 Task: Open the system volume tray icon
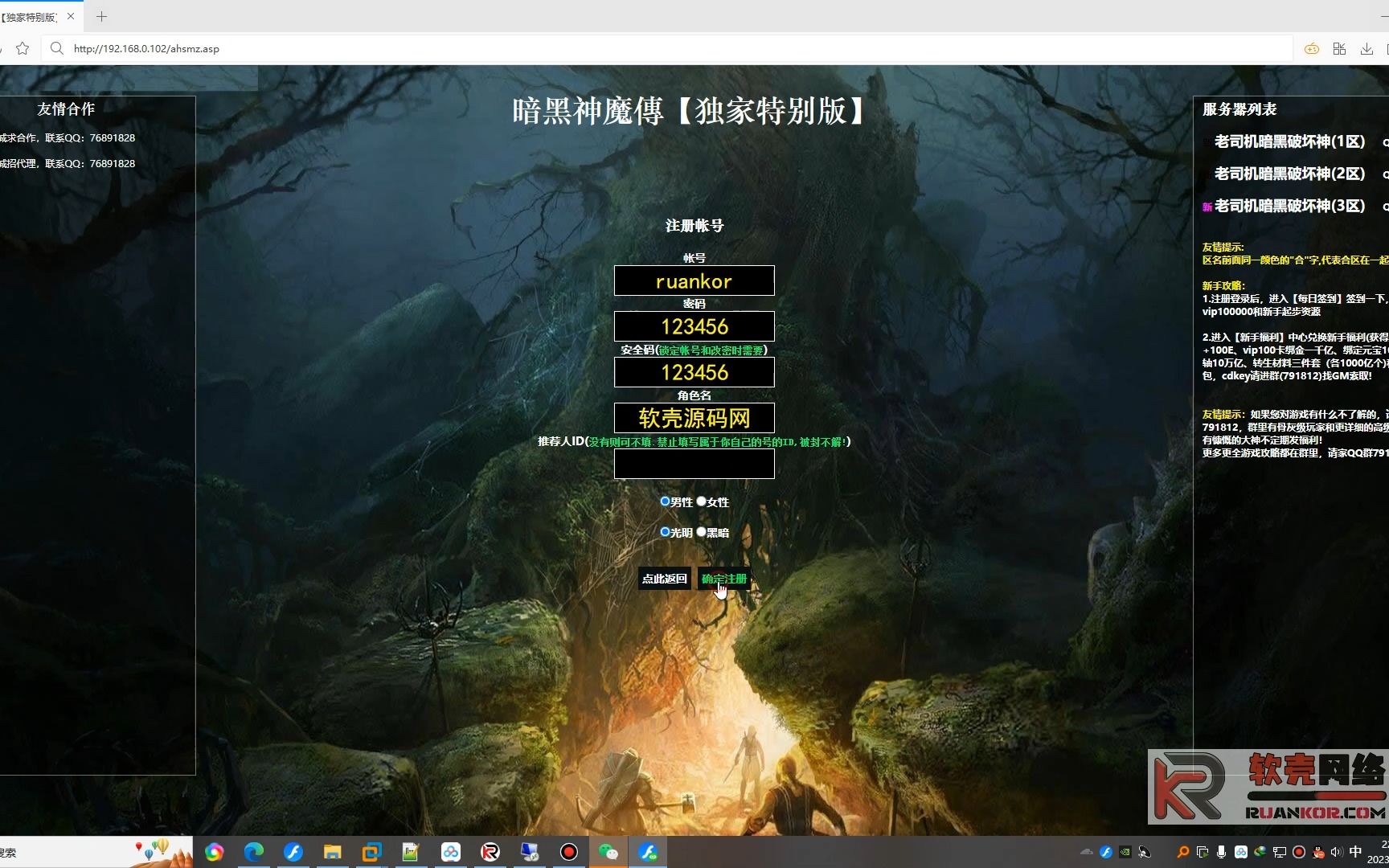pos(1337,852)
